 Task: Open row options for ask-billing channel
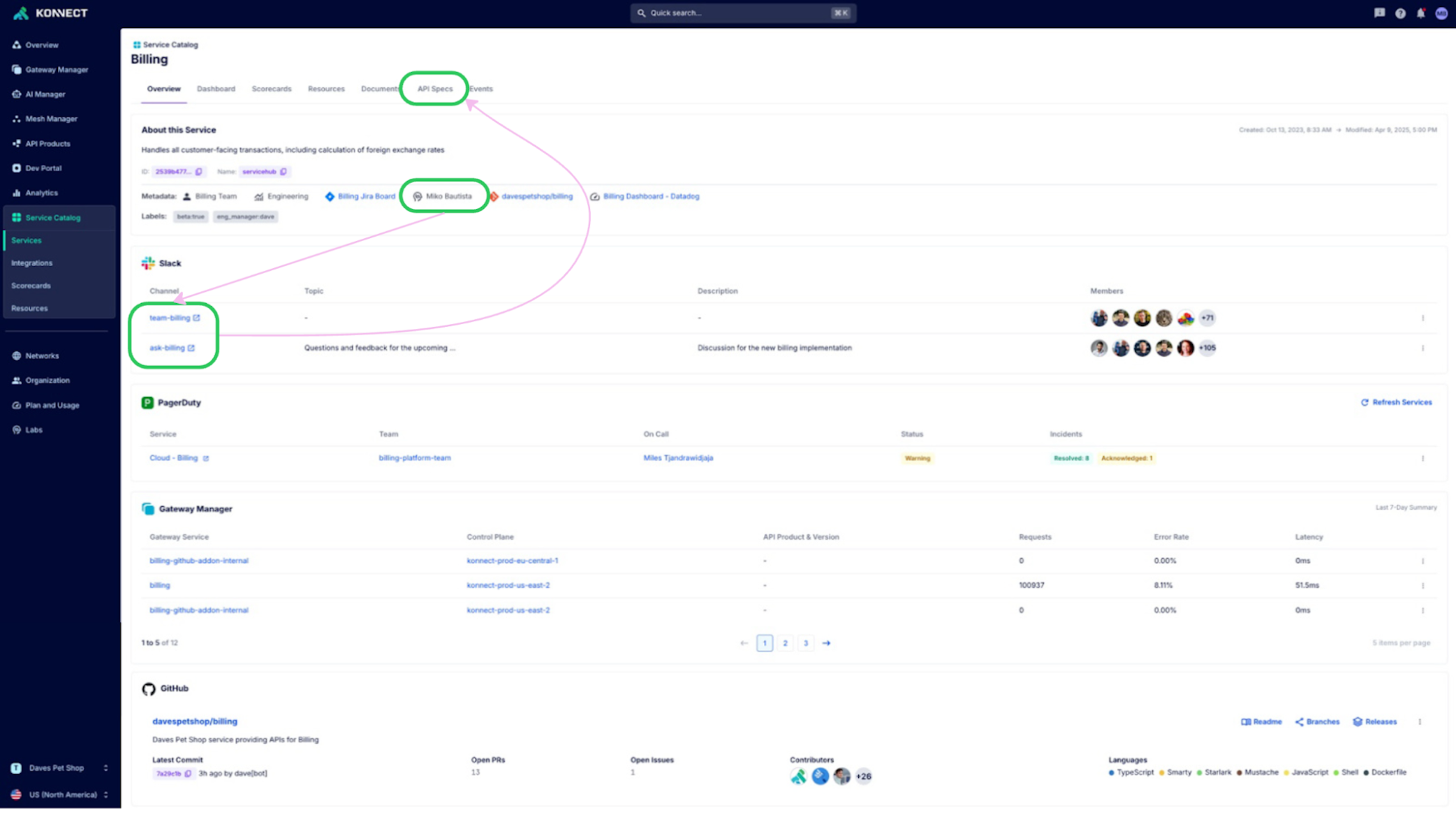coord(1422,348)
